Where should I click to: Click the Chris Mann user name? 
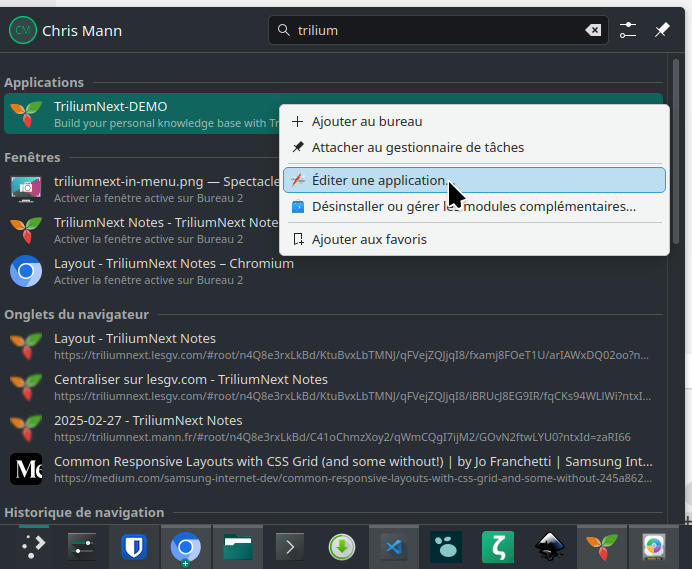(x=82, y=31)
